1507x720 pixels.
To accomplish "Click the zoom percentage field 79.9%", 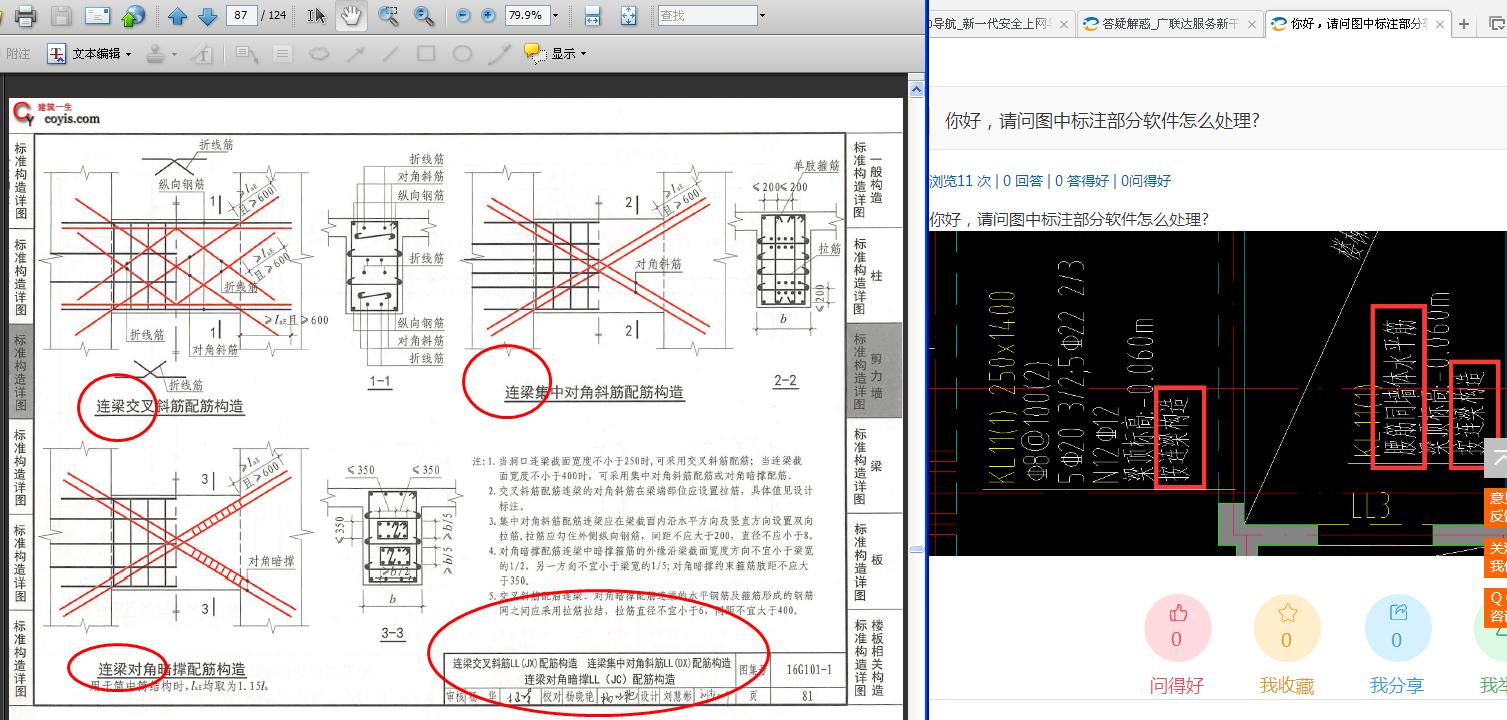I will click(x=526, y=16).
